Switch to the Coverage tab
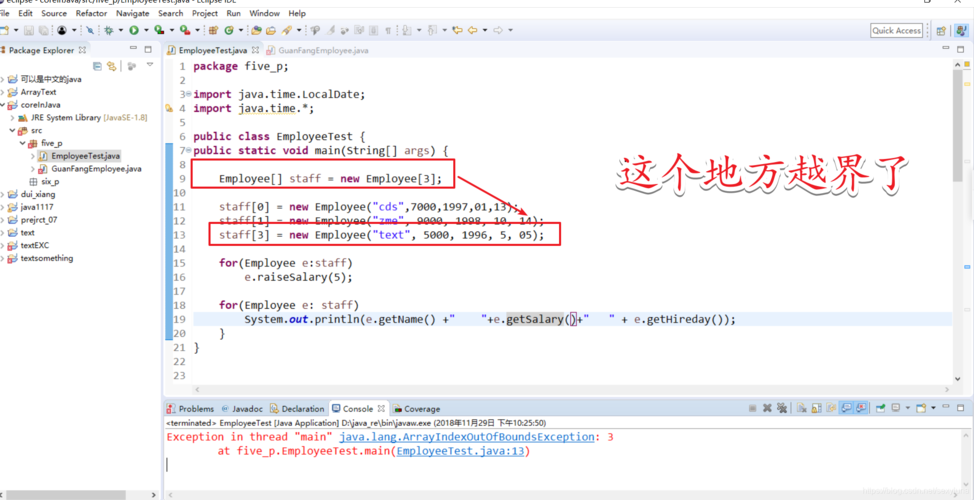This screenshot has width=974, height=500. coord(416,409)
